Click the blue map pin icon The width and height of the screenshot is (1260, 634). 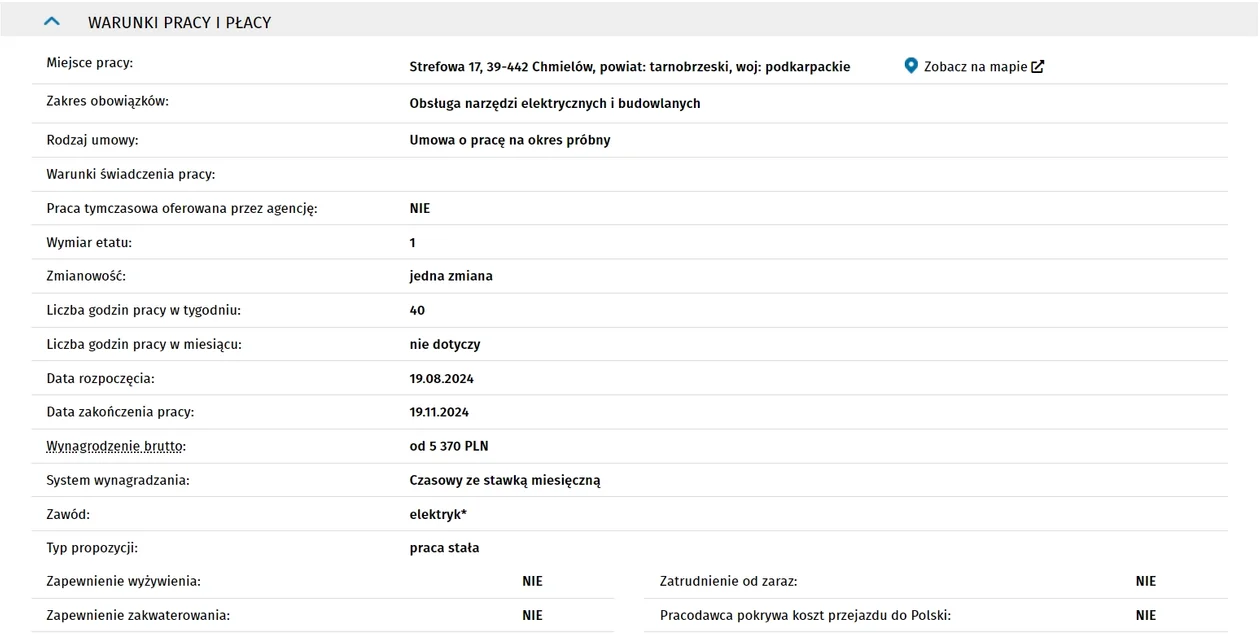tap(911, 66)
